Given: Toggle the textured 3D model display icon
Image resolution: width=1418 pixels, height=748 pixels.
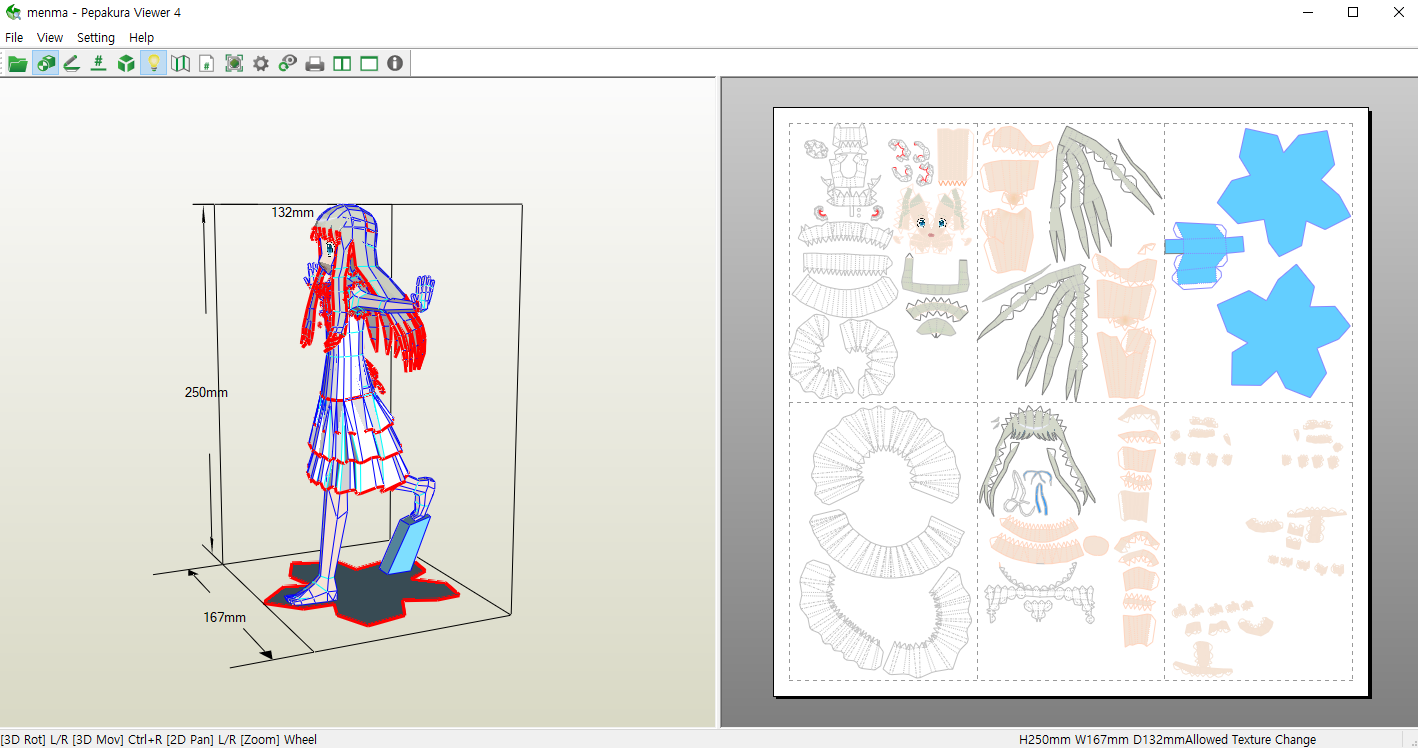Looking at the screenshot, I should [x=45, y=64].
